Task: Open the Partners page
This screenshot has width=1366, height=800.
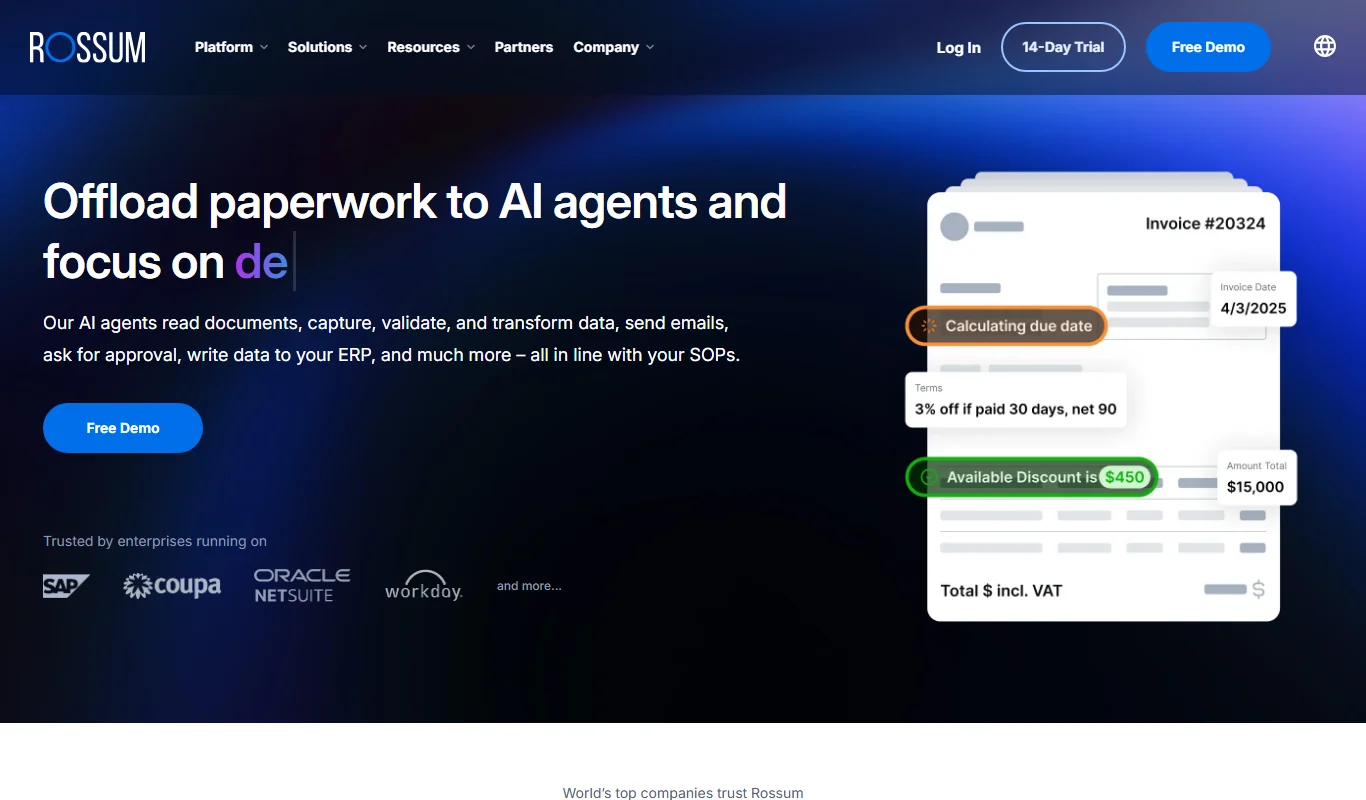Action: (x=524, y=47)
